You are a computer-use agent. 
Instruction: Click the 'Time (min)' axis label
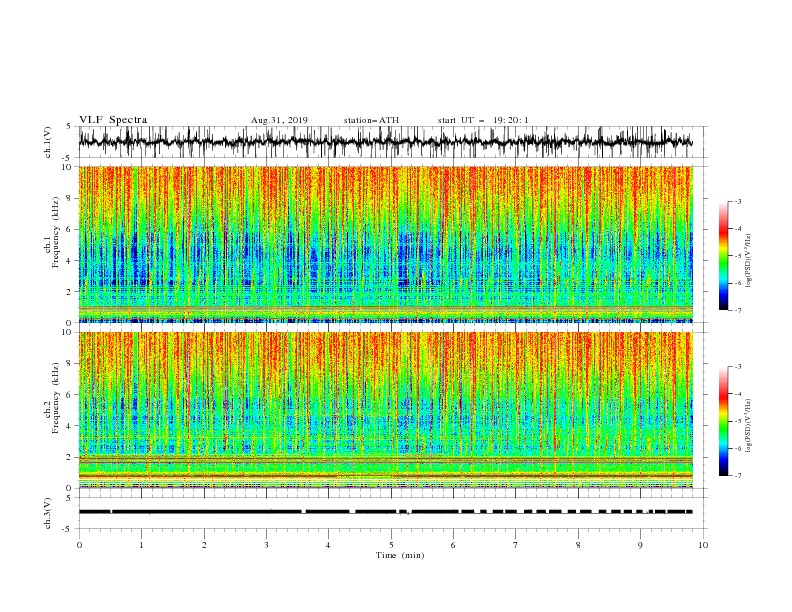click(x=400, y=555)
